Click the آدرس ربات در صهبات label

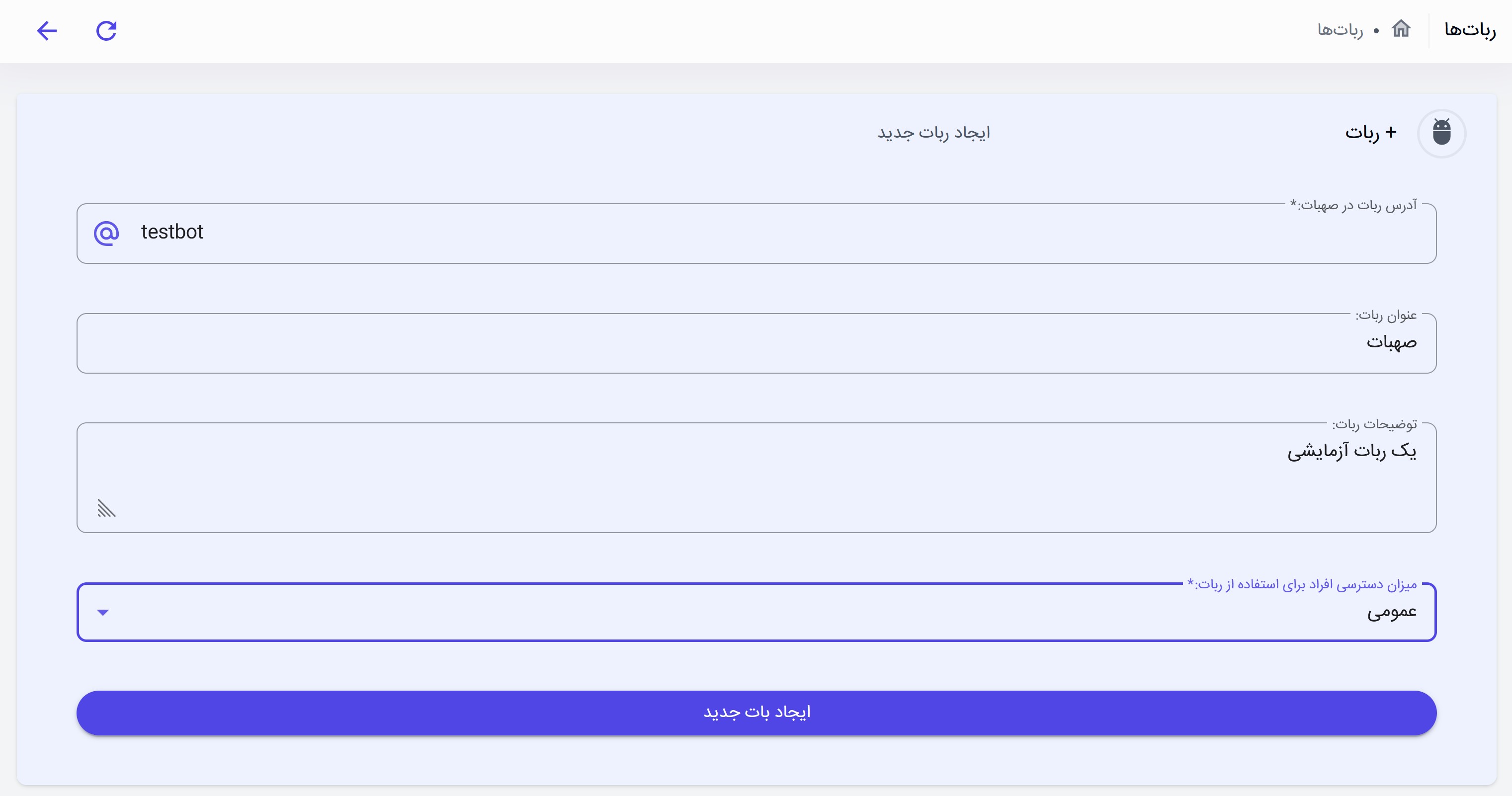click(1353, 205)
